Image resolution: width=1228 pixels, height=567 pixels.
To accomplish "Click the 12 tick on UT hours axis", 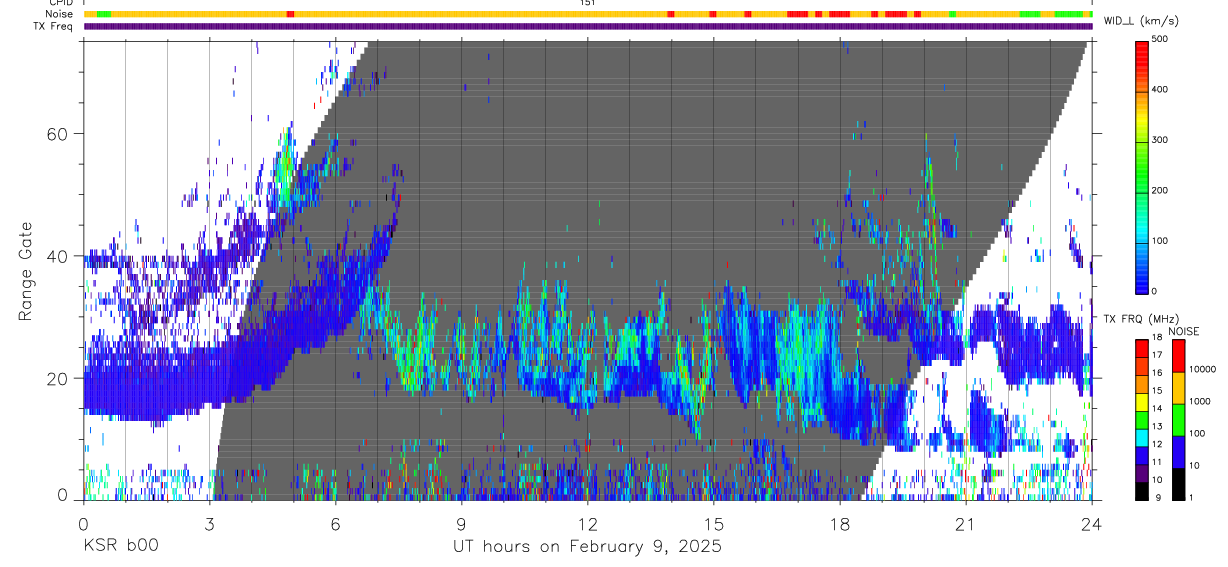I will (x=588, y=523).
